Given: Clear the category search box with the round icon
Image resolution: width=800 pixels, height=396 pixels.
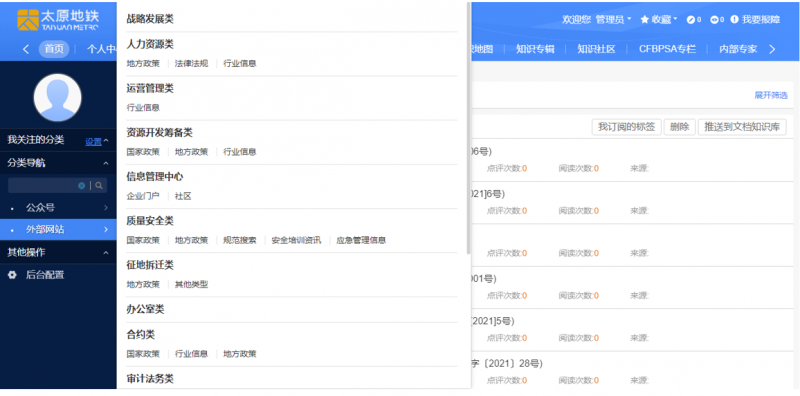Looking at the screenshot, I should pyautogui.click(x=82, y=186).
